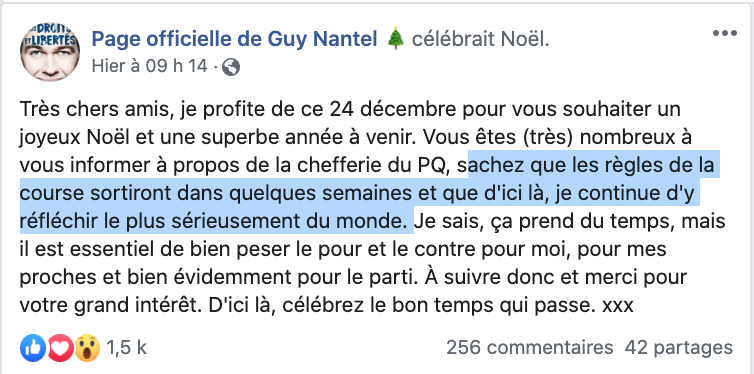The width and height of the screenshot is (754, 374).
Task: View the 42 partages list
Action: click(x=679, y=348)
